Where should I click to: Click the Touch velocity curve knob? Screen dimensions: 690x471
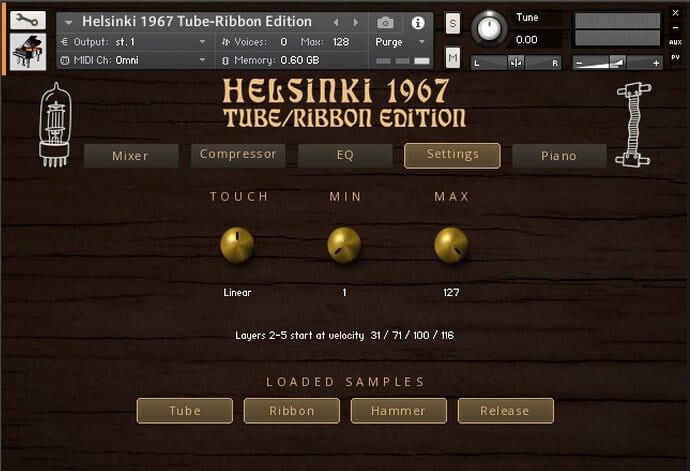237,245
